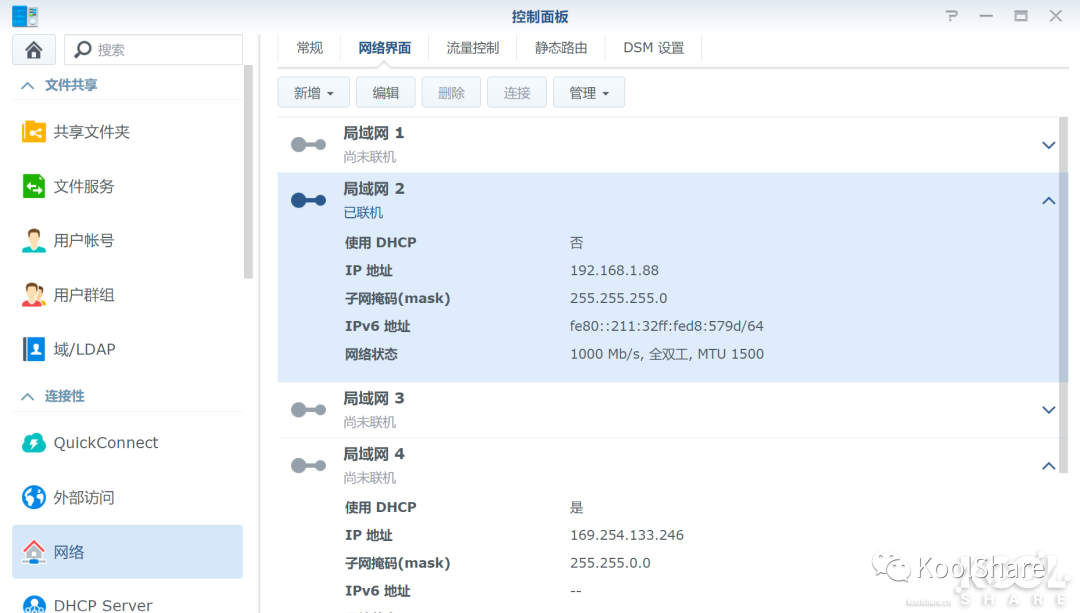Switch to the DSM 设置 tab
1080x613 pixels.
pyautogui.click(x=654, y=48)
